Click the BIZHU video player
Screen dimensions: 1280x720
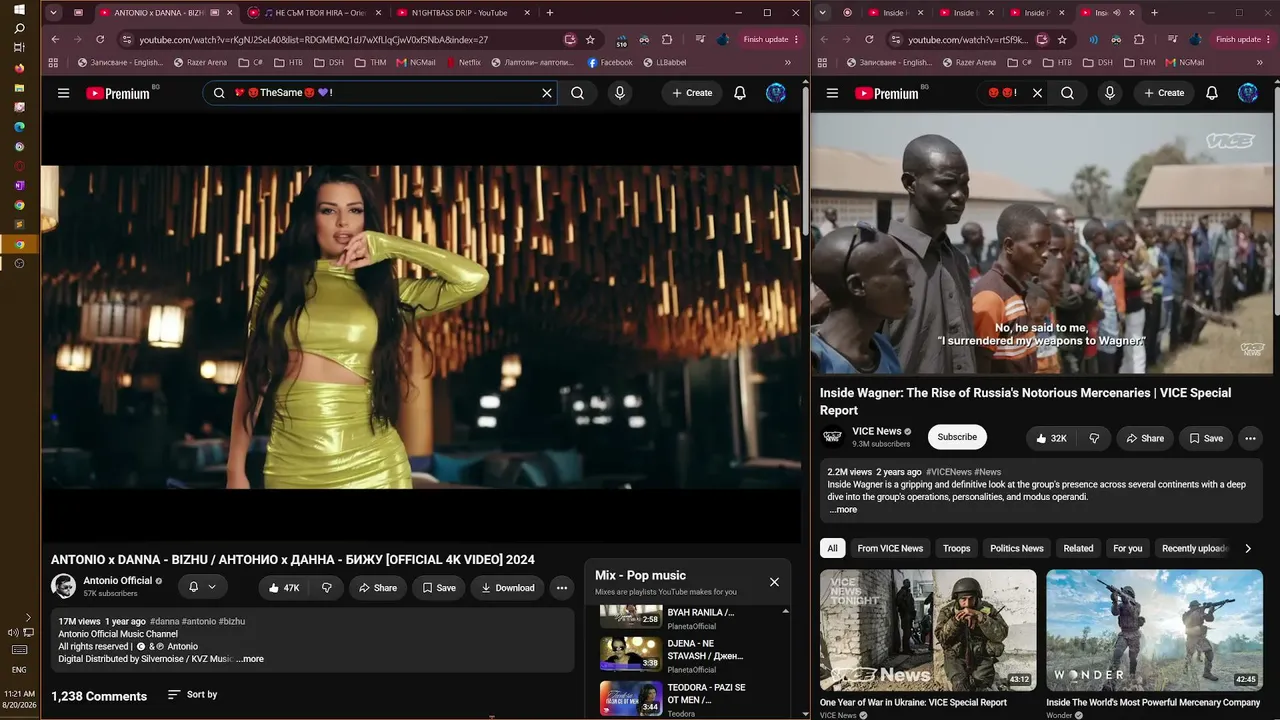coord(421,327)
